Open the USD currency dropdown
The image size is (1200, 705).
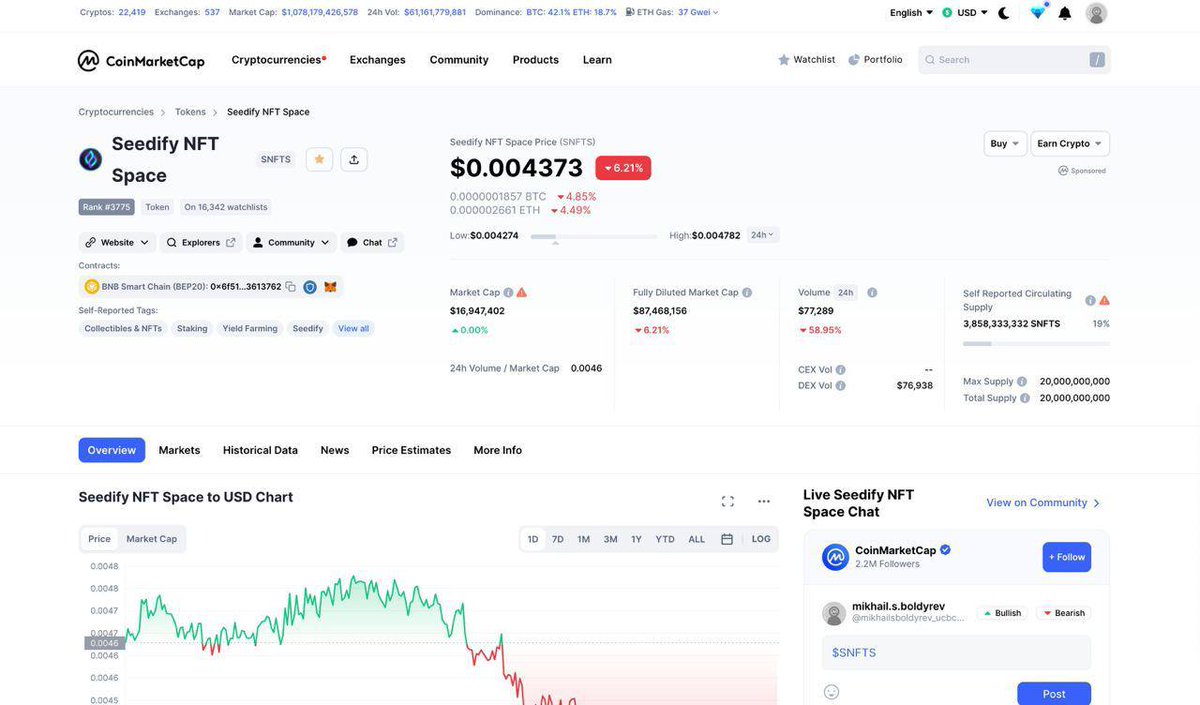point(965,13)
